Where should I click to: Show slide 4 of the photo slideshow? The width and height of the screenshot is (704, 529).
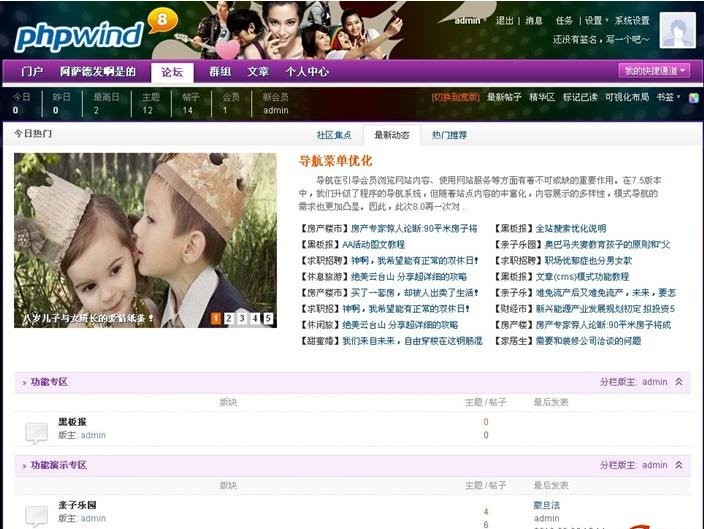255,318
